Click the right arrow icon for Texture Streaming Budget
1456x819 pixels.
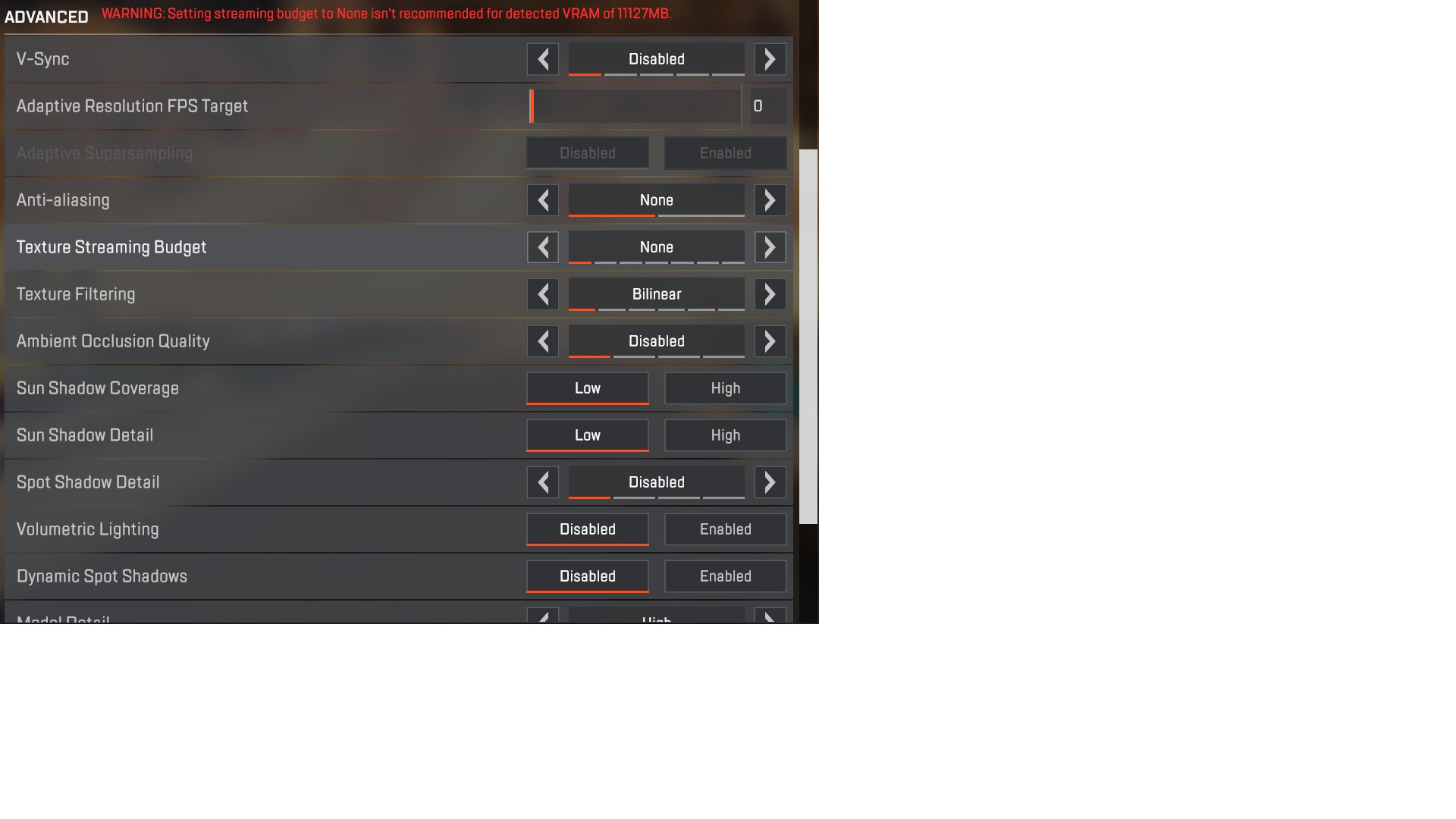(x=770, y=247)
